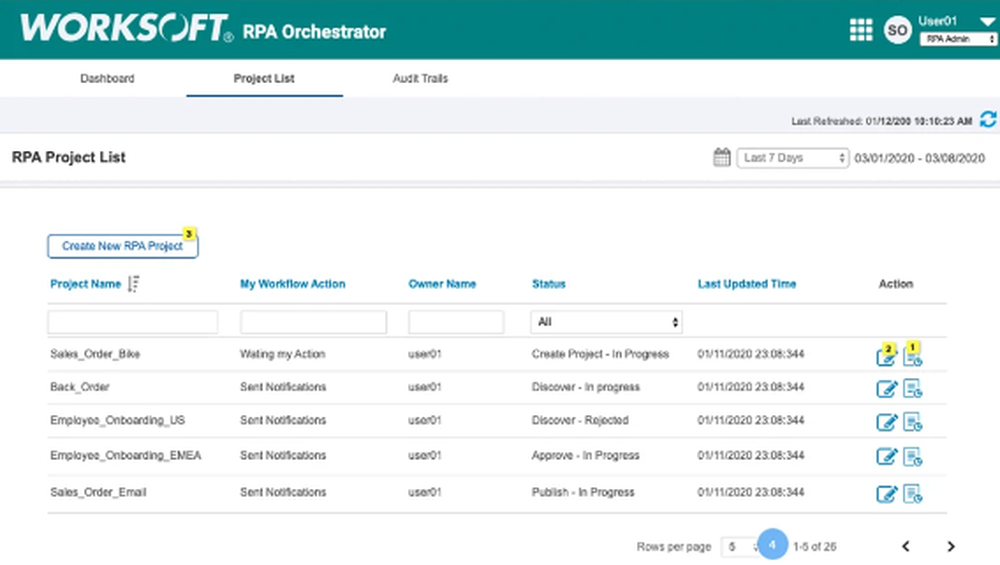Image resolution: width=1000 pixels, height=565 pixels.
Task: Open the calendar date picker icon
Action: click(721, 158)
